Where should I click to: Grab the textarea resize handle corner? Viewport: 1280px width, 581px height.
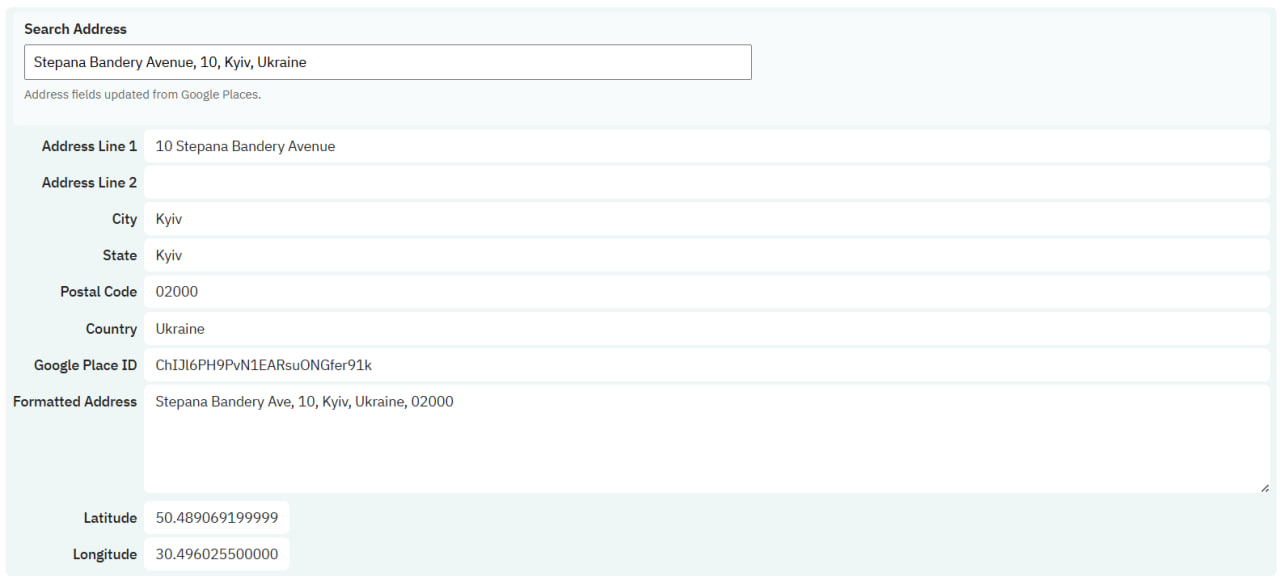pyautogui.click(x=1264, y=487)
